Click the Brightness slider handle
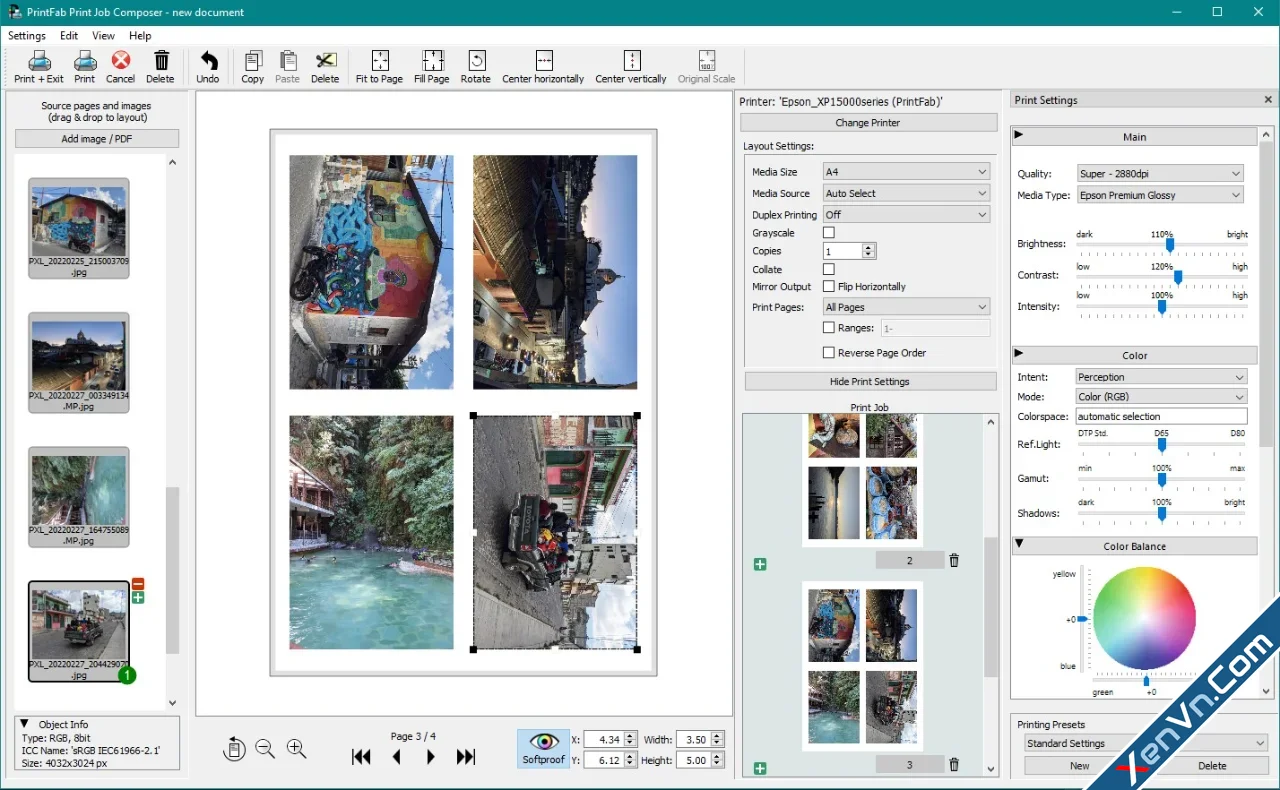The width and height of the screenshot is (1280, 790). (x=1169, y=245)
